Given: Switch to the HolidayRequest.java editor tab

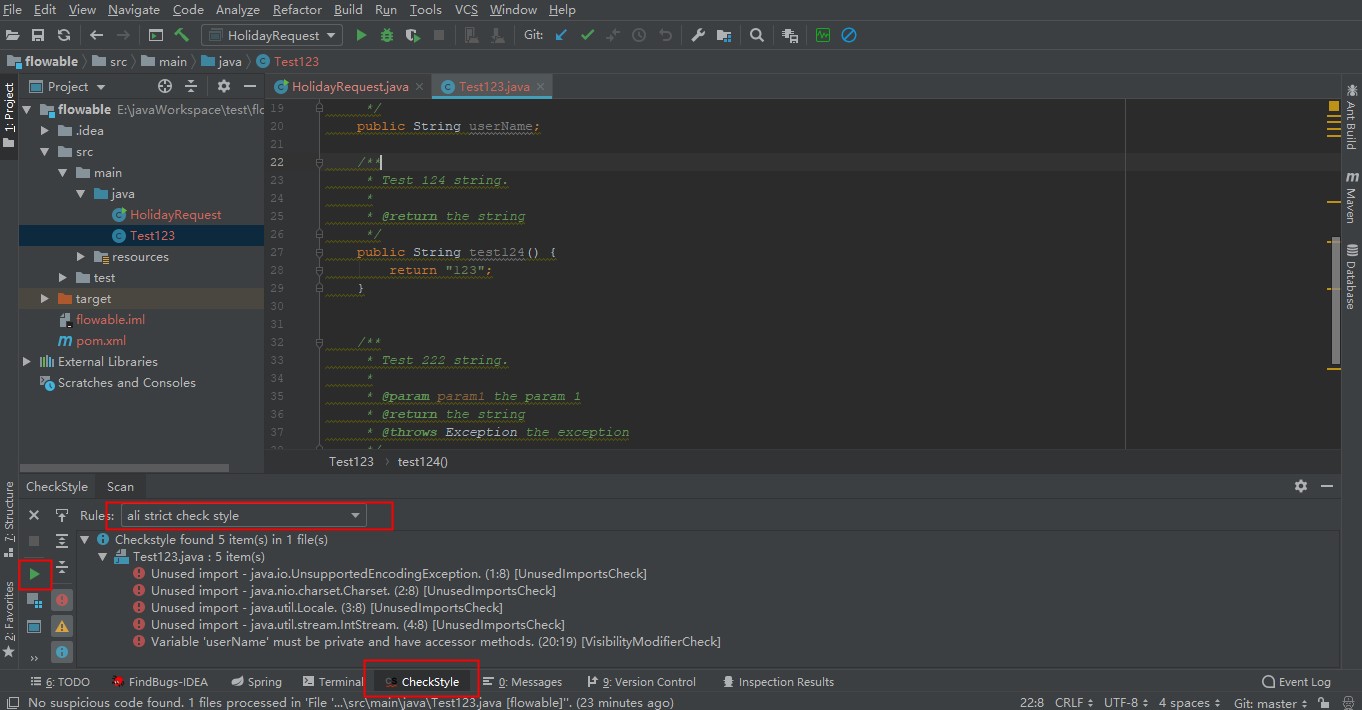Looking at the screenshot, I should click(349, 87).
